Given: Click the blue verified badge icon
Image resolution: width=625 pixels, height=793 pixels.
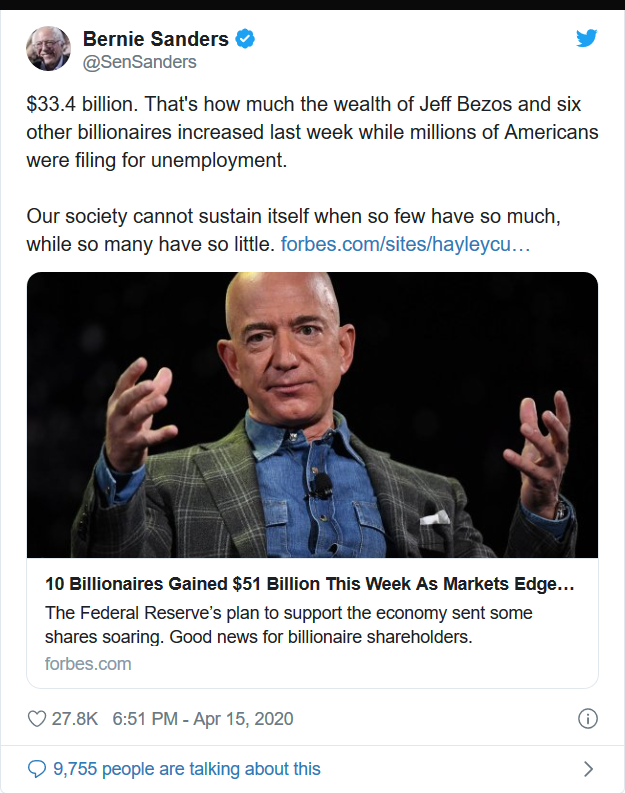Looking at the screenshot, I should pos(245,39).
